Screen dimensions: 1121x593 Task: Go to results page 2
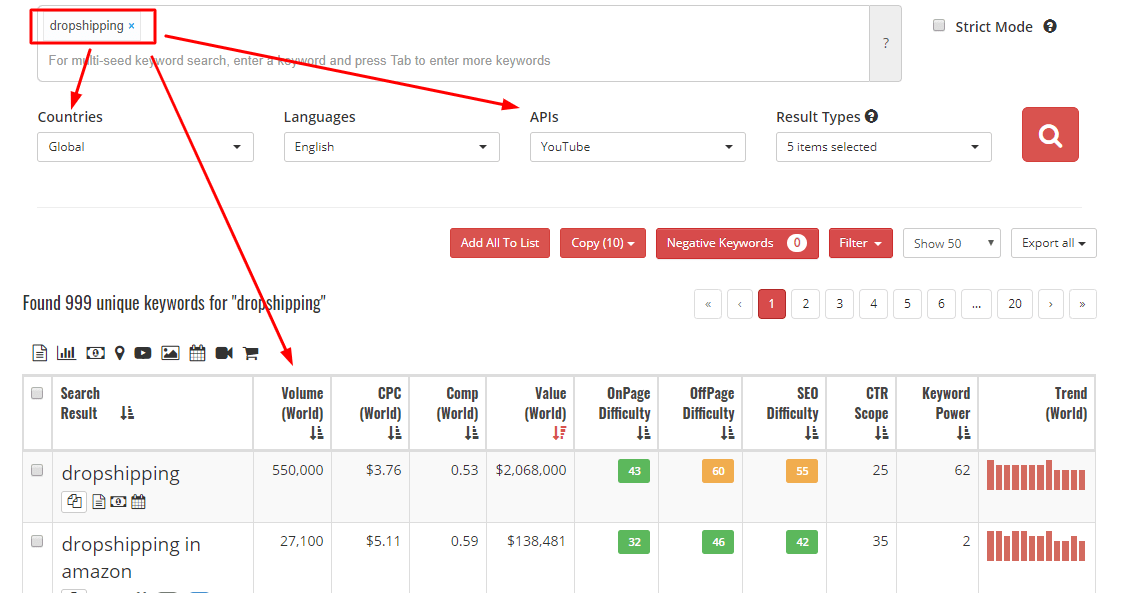805,304
